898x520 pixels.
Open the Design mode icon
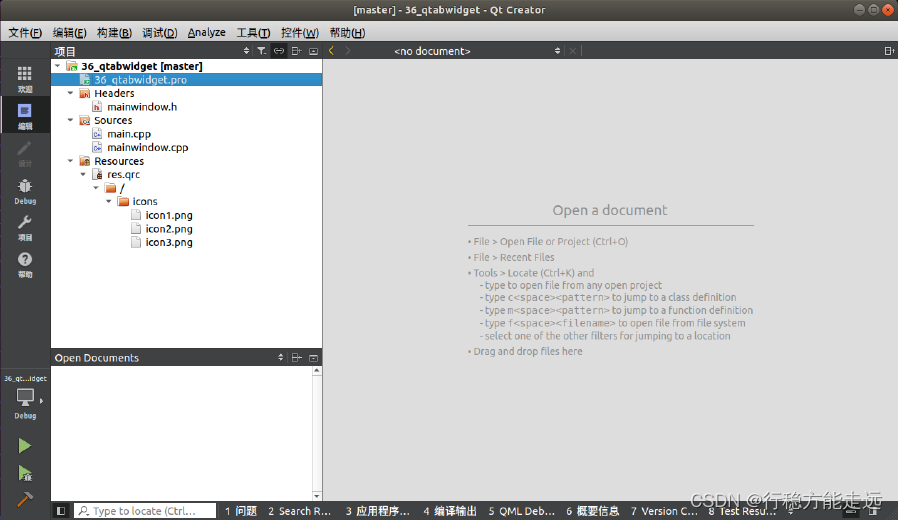coord(25,153)
